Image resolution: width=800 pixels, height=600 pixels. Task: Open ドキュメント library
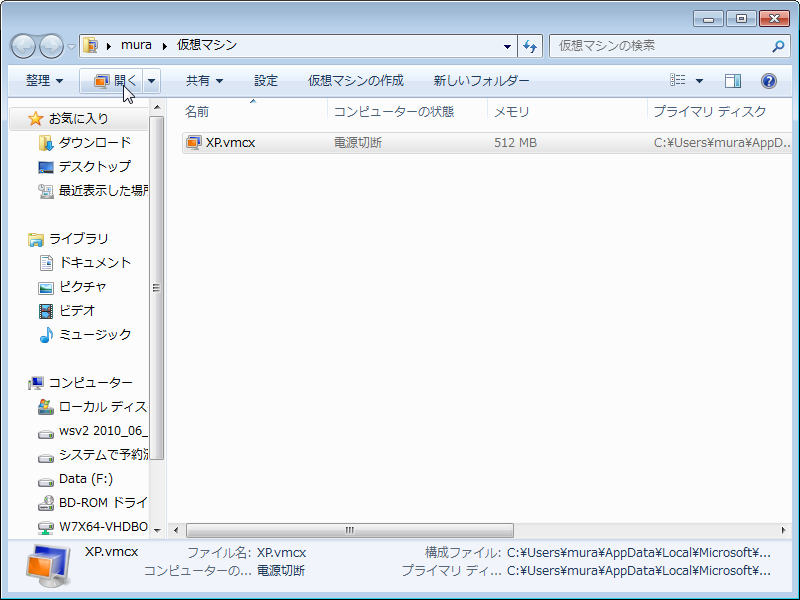95,263
